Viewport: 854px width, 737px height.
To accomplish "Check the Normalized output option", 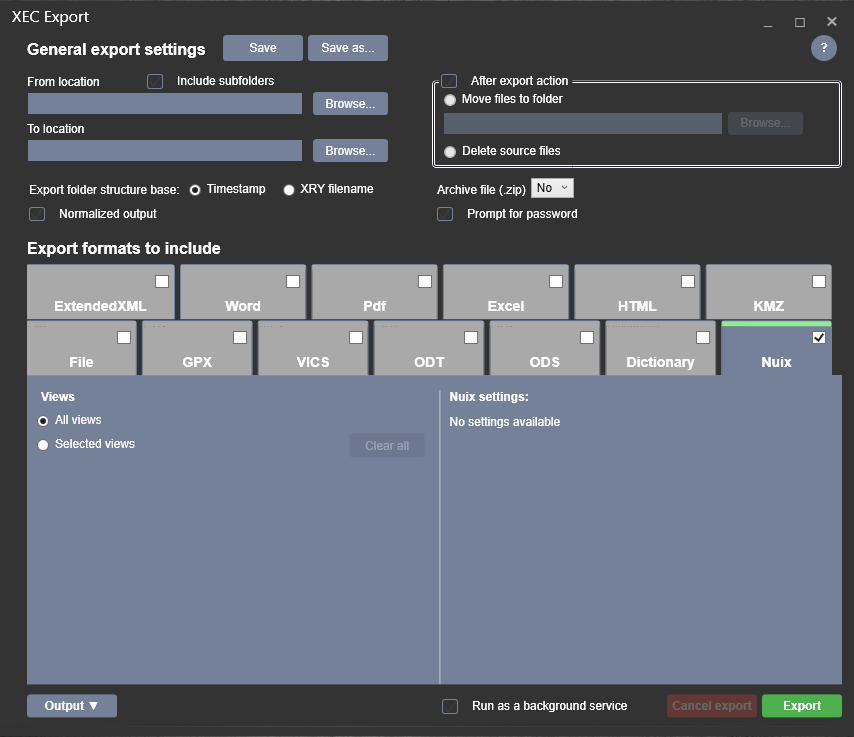I will pos(36,214).
